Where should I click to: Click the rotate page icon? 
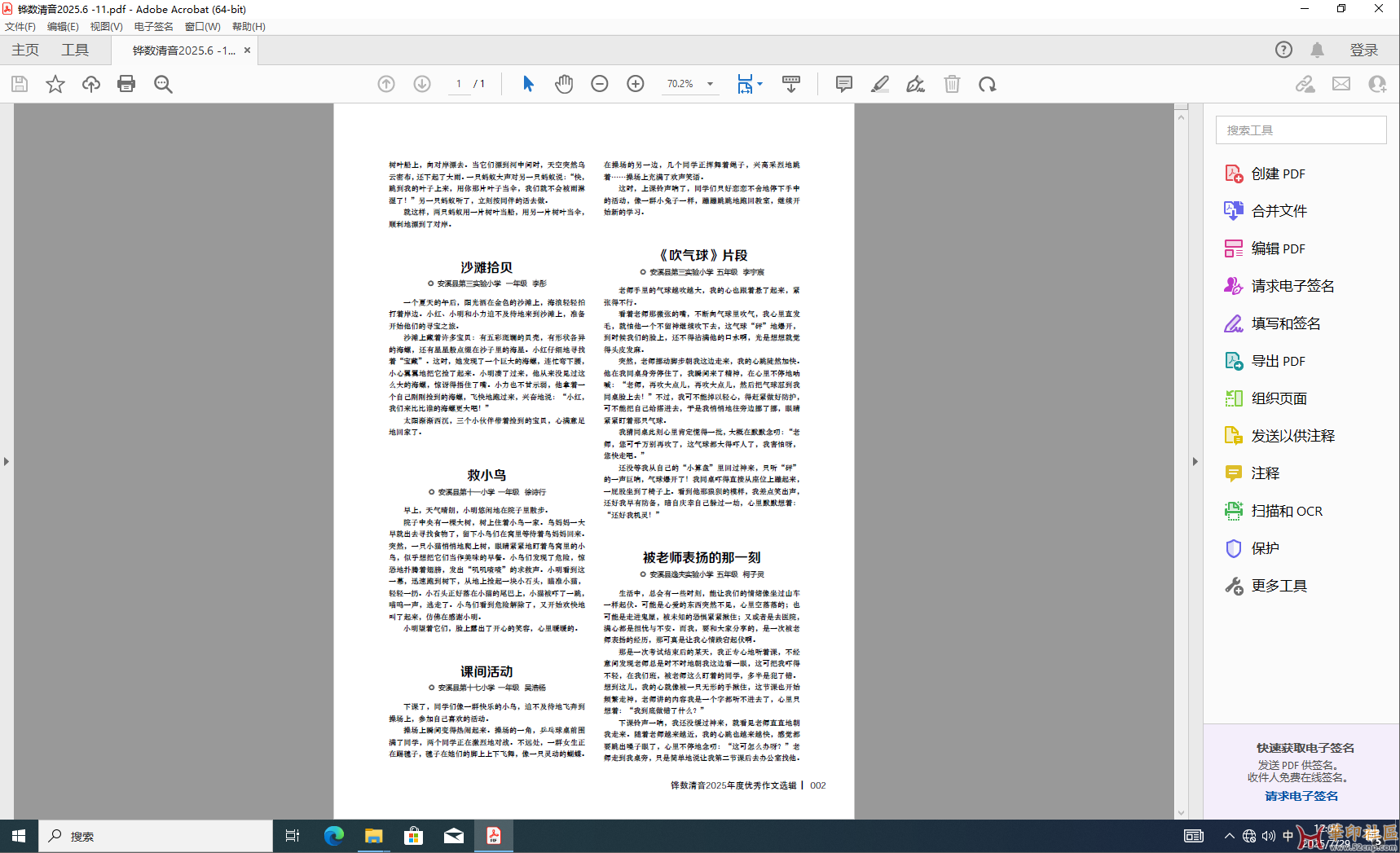[988, 84]
